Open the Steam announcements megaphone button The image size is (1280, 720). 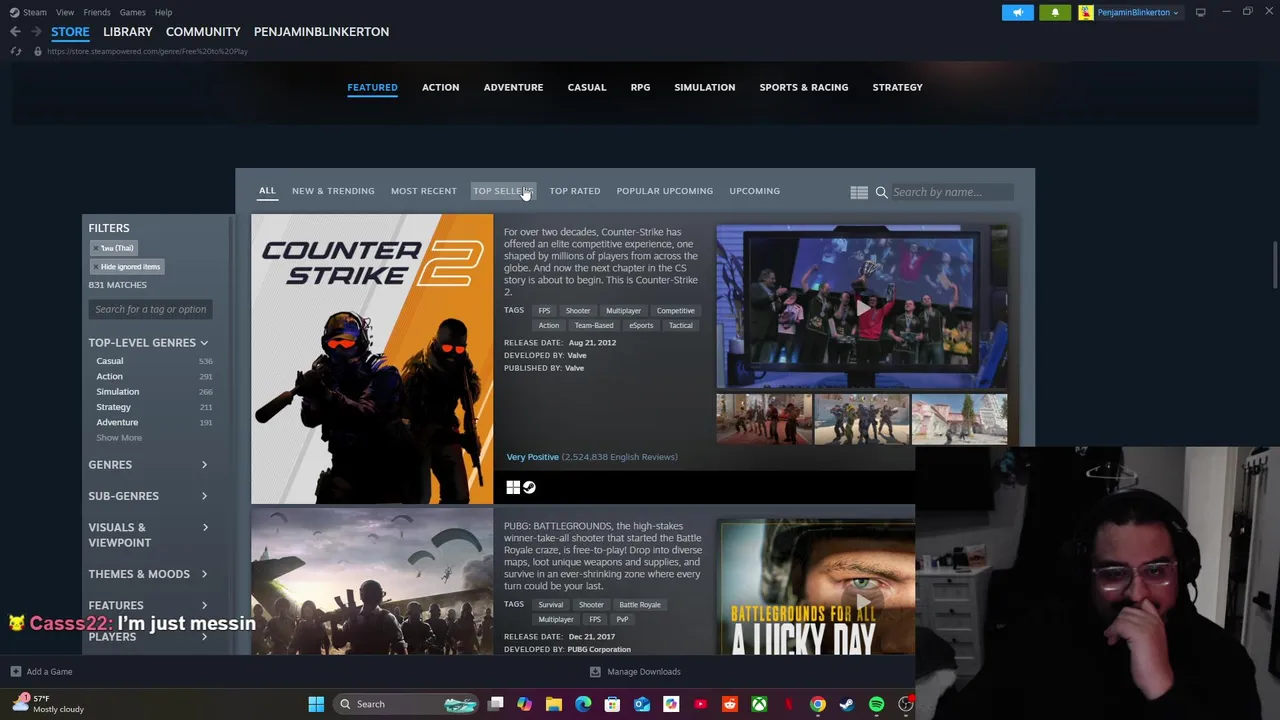pyautogui.click(x=1018, y=12)
